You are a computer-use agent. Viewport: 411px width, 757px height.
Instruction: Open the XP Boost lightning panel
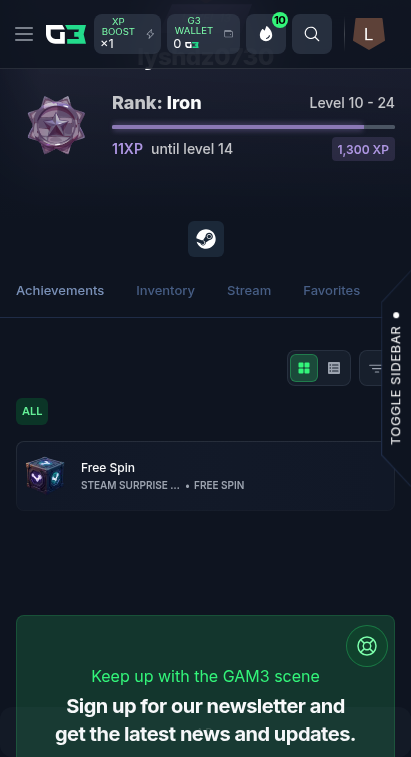point(128,34)
